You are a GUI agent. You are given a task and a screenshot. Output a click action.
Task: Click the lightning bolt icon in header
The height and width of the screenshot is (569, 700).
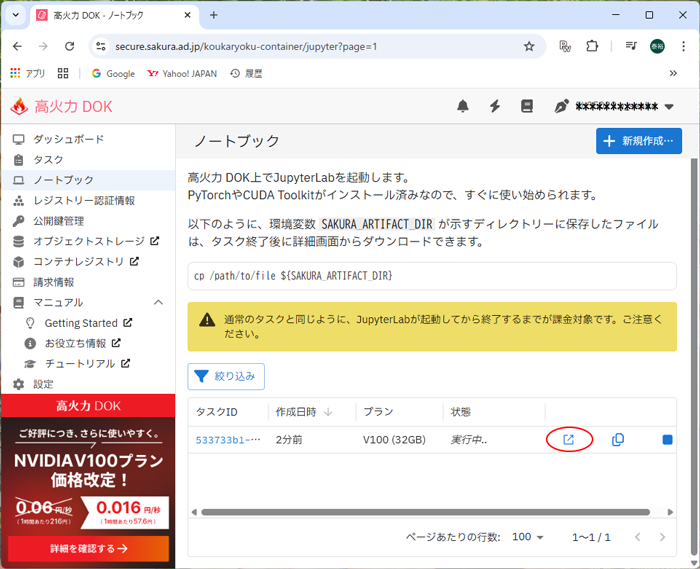pyautogui.click(x=495, y=106)
